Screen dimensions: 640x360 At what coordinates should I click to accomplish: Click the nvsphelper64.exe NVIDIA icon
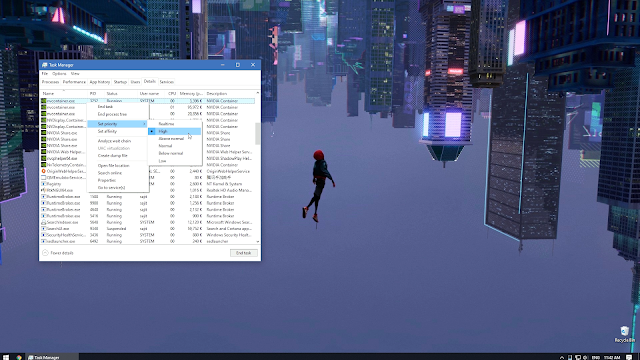pos(43,158)
